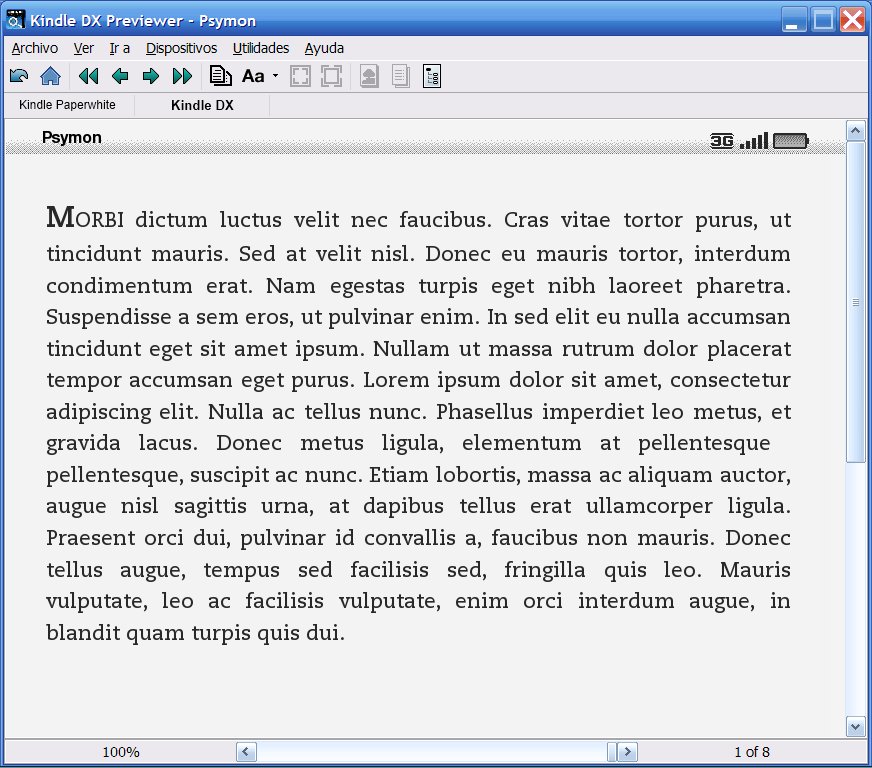The image size is (872, 768).
Task: Open the Utilidades menu
Action: point(261,48)
